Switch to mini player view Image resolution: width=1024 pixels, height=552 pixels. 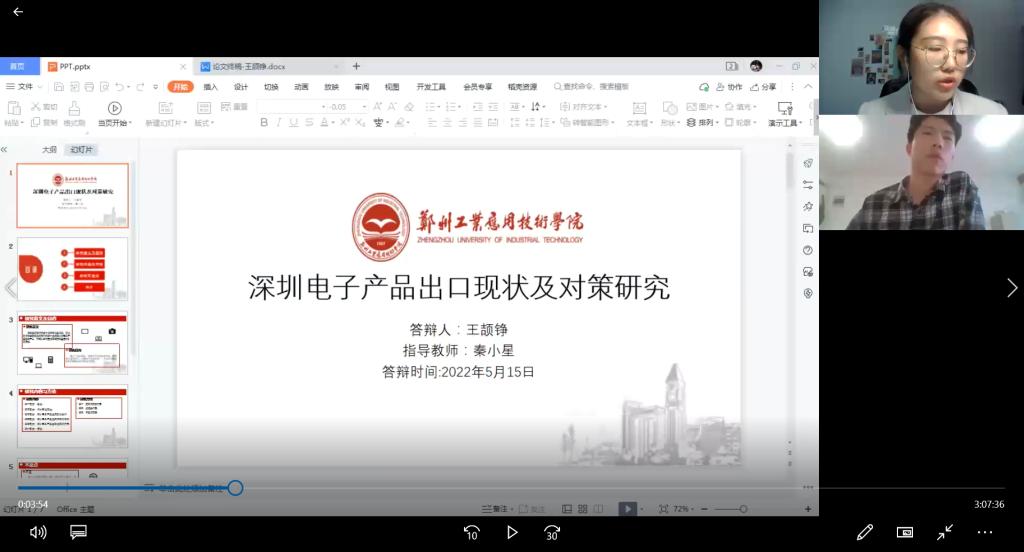(x=905, y=532)
